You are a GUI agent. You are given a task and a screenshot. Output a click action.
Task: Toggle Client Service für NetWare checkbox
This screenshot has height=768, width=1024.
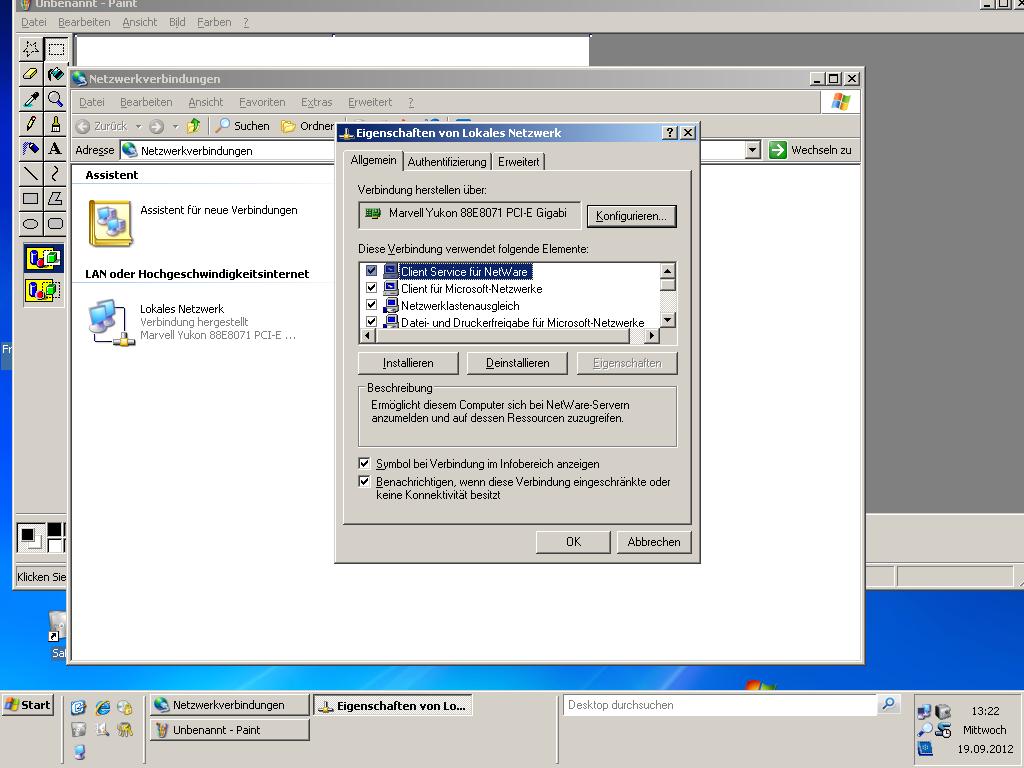[372, 270]
